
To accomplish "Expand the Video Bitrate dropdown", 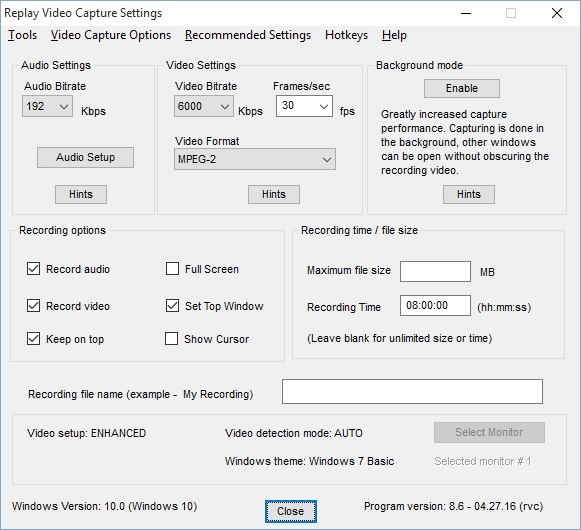I will 204,106.
